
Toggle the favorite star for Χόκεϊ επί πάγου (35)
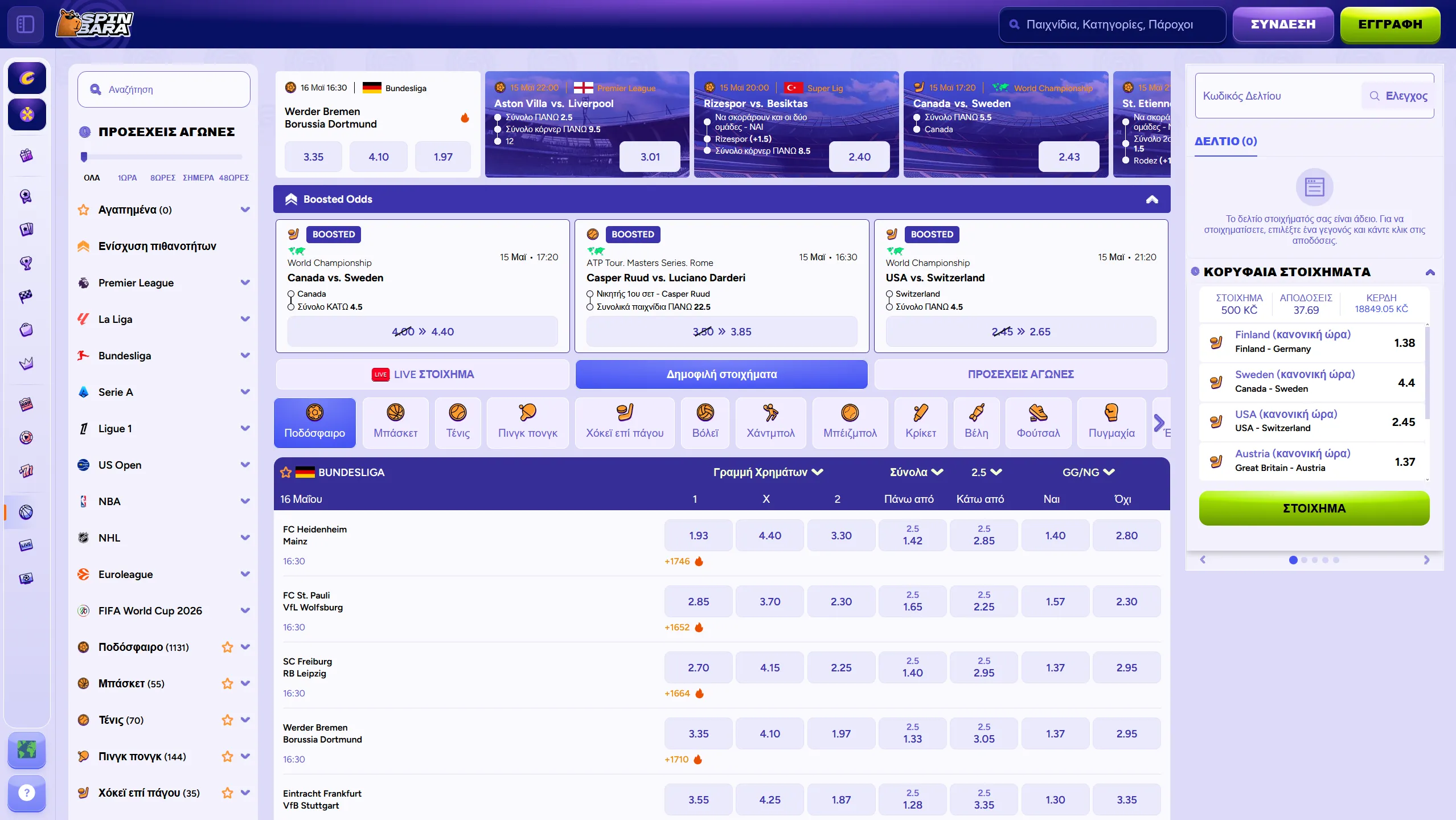pos(227,793)
